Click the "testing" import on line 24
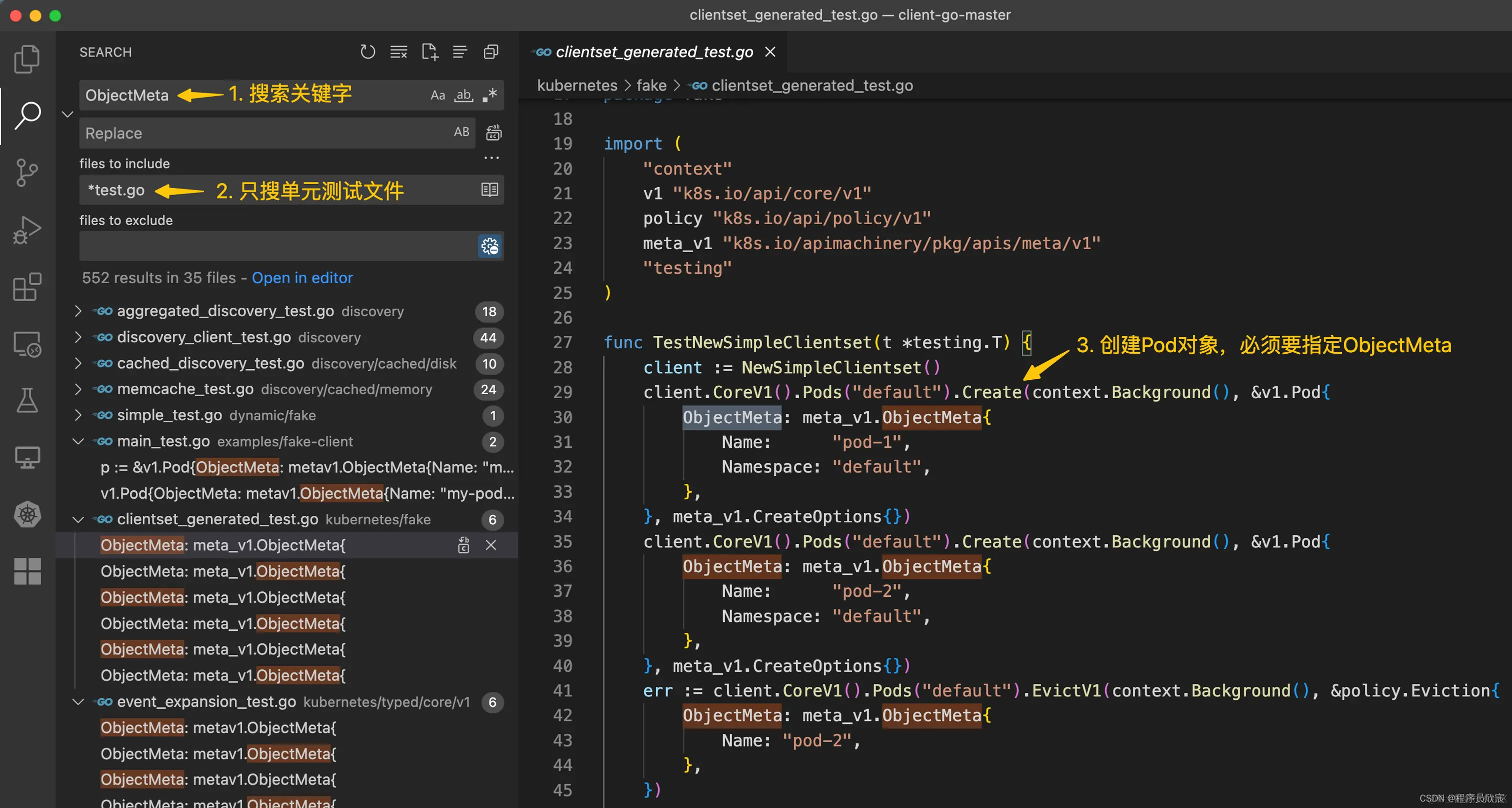The image size is (1512, 808). click(x=687, y=268)
